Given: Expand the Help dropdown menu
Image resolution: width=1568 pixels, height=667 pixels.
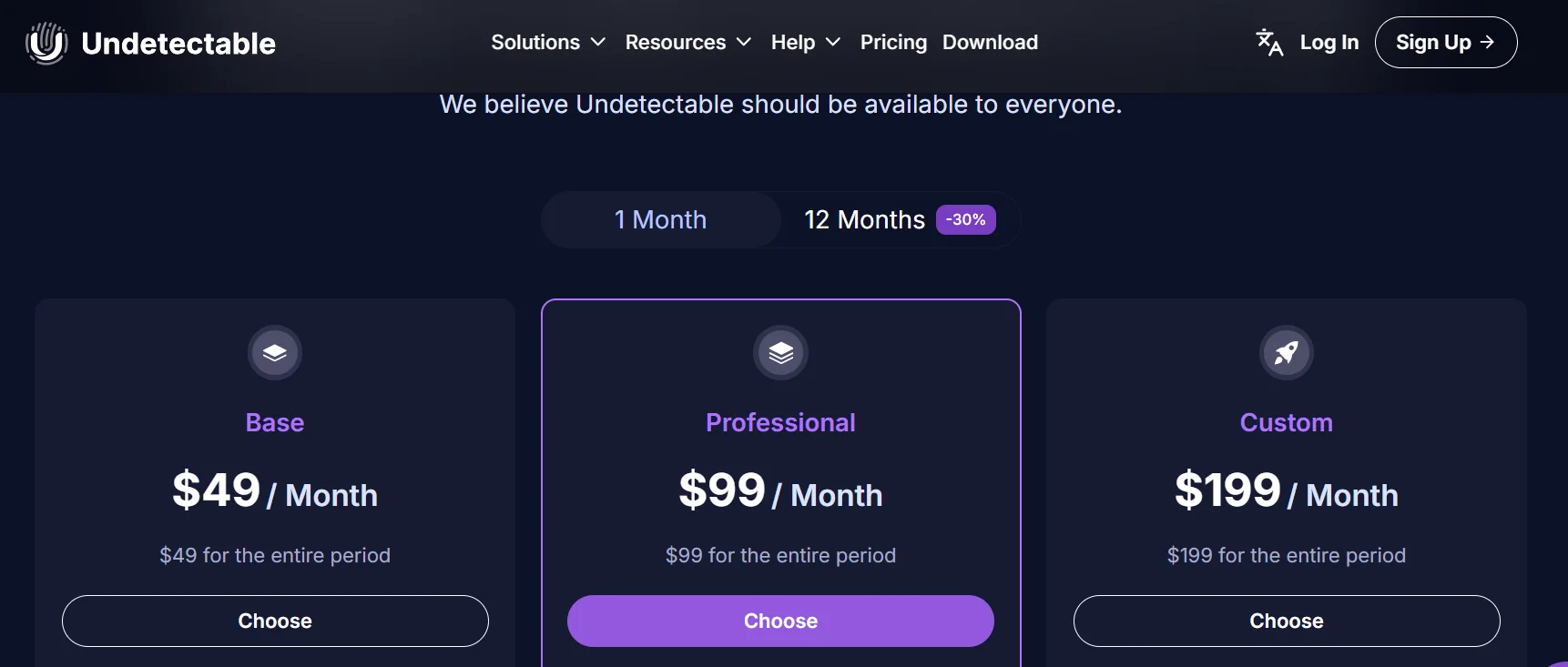Looking at the screenshot, I should pyautogui.click(x=806, y=42).
